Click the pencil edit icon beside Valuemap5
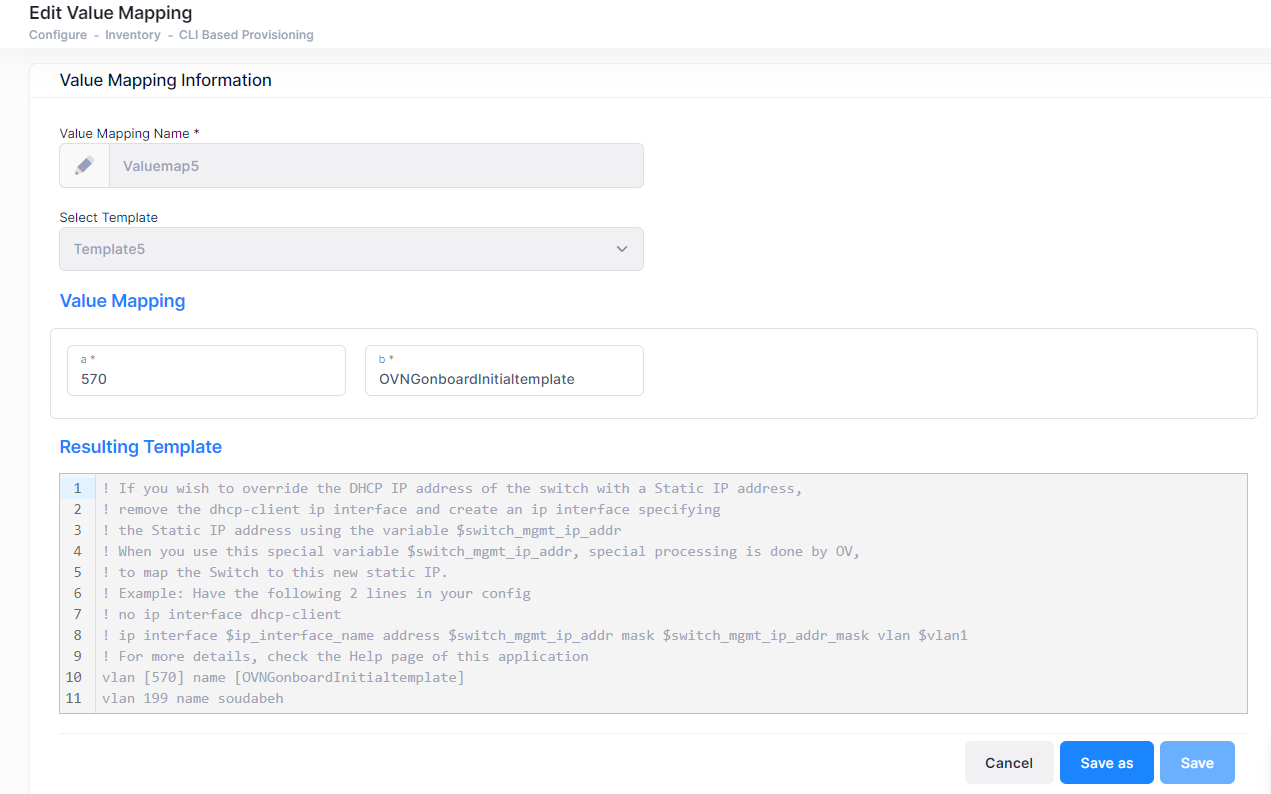The width and height of the screenshot is (1271, 794). click(x=85, y=166)
